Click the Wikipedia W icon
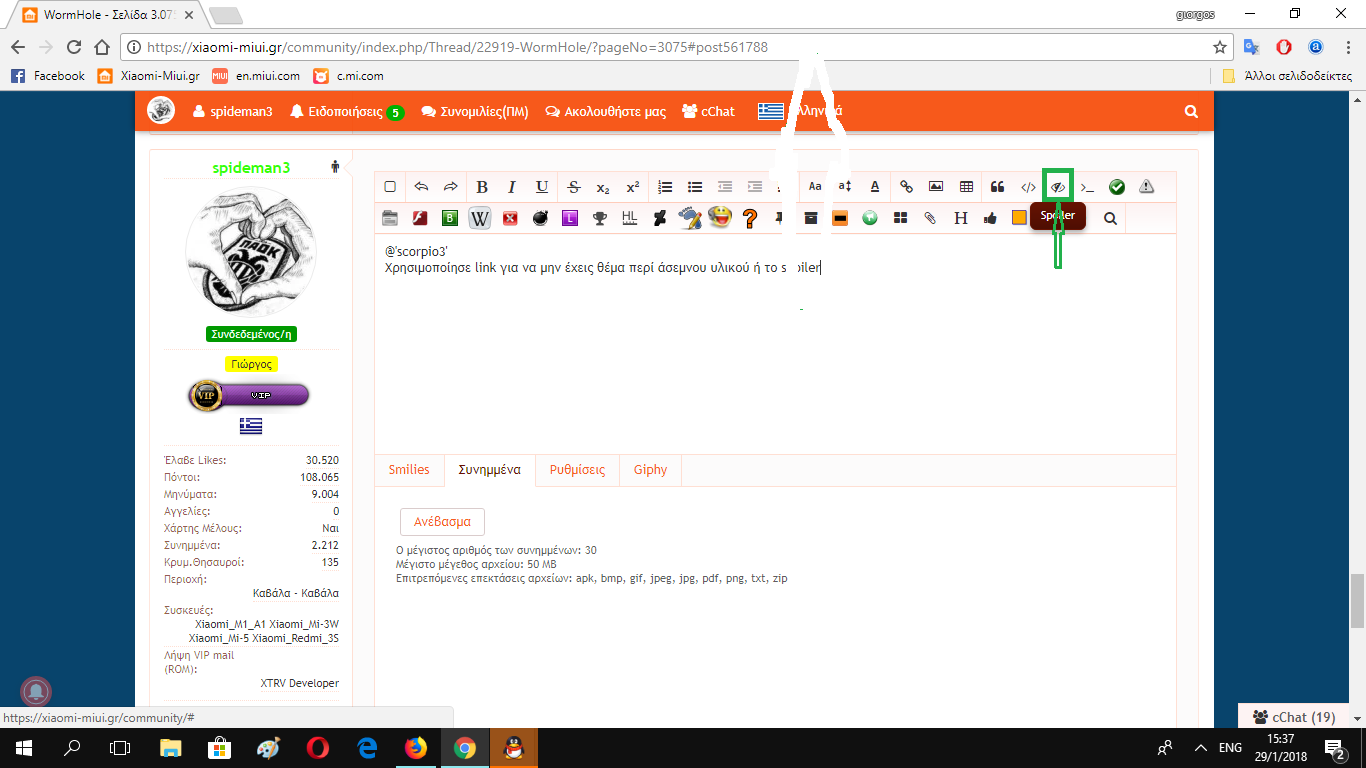 [480, 218]
